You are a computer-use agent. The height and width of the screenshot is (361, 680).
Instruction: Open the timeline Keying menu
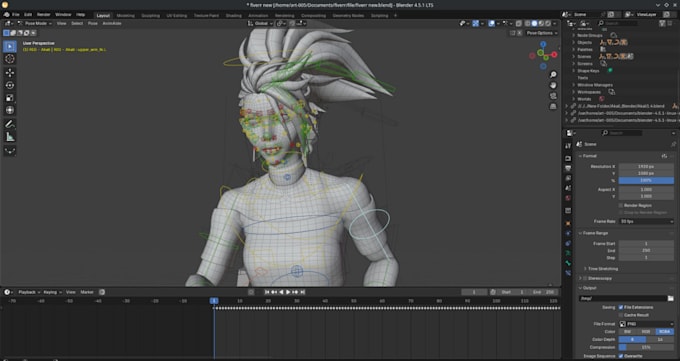52,292
